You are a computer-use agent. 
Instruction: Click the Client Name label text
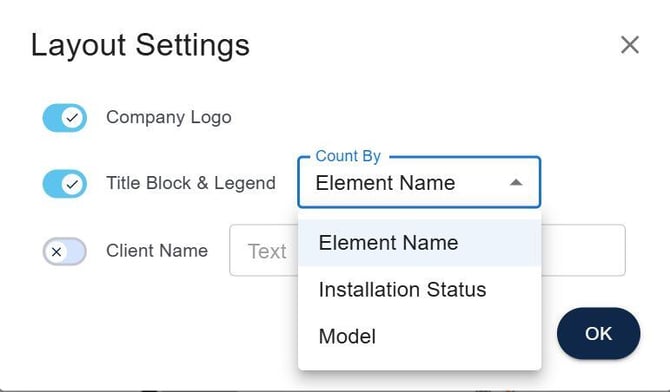click(x=157, y=251)
